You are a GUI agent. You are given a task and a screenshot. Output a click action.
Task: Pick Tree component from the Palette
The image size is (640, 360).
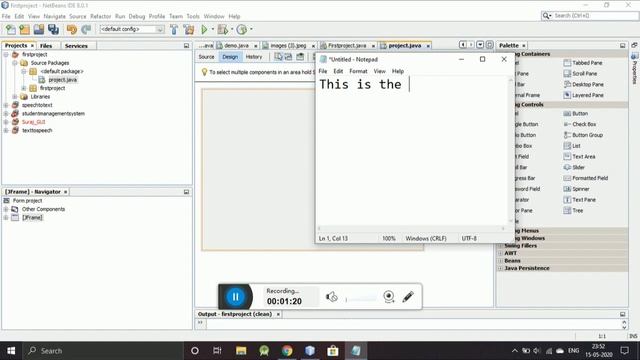tap(573, 211)
